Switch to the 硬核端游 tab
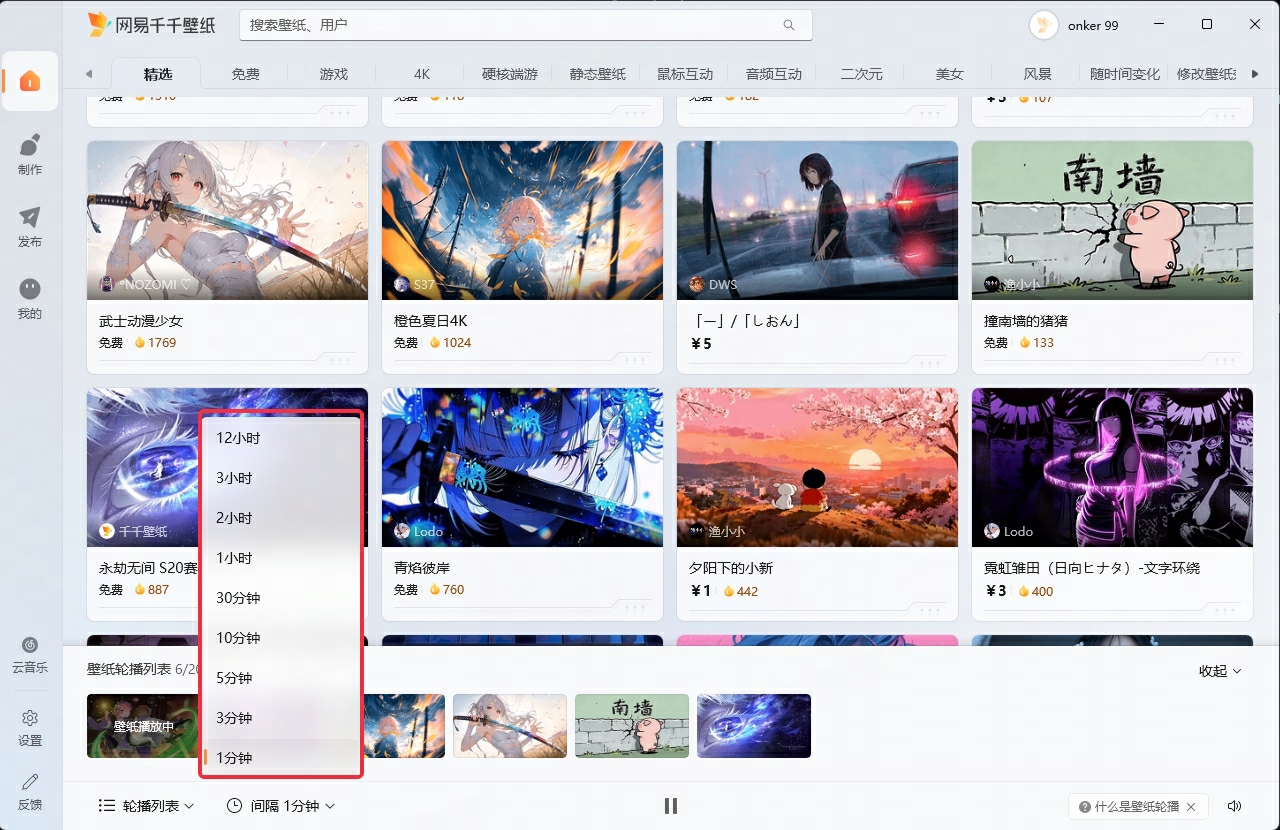This screenshot has width=1280, height=830. click(509, 74)
